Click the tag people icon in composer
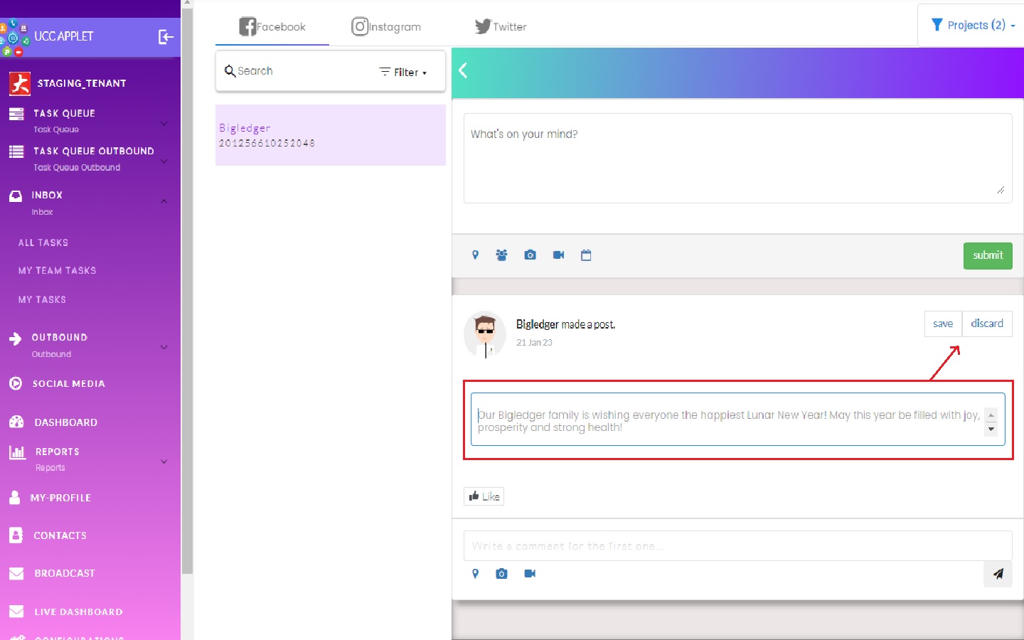Screen dimensions: 1024x640 502,255
